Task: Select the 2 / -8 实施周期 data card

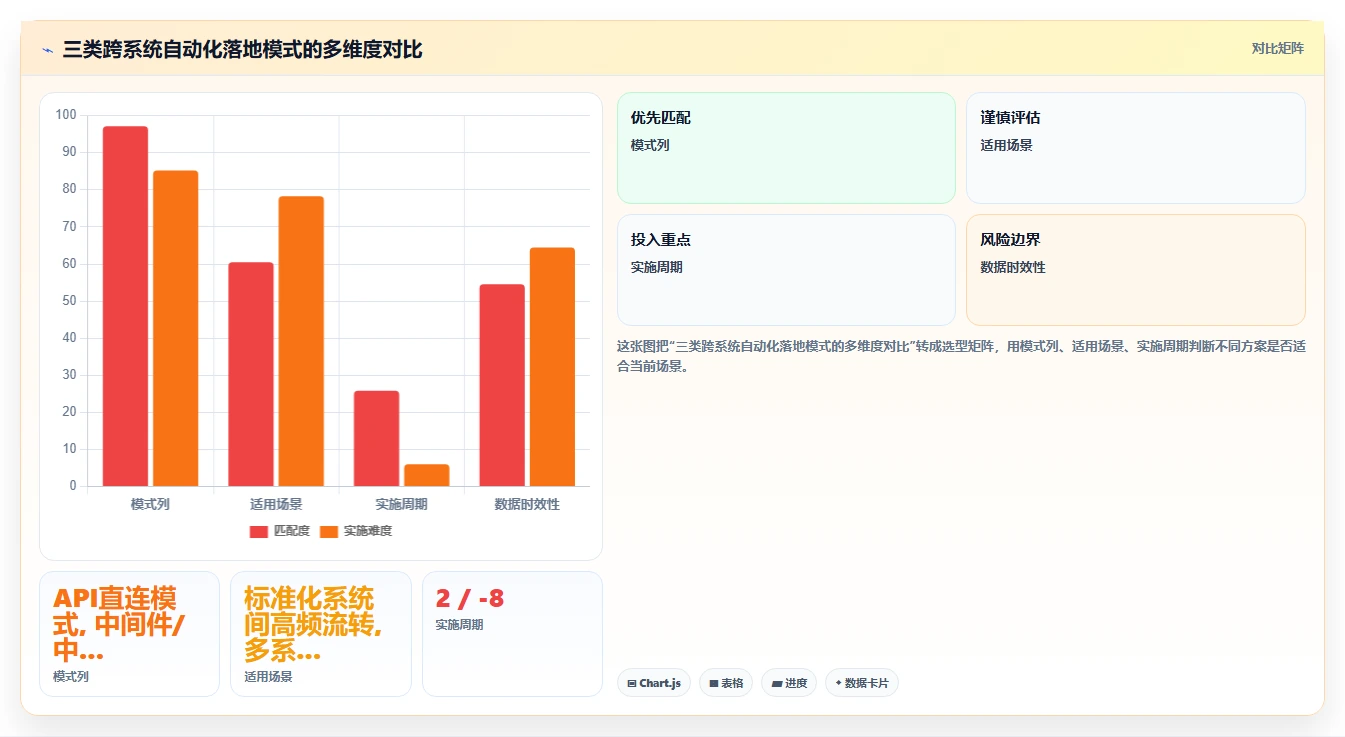Action: [512, 634]
